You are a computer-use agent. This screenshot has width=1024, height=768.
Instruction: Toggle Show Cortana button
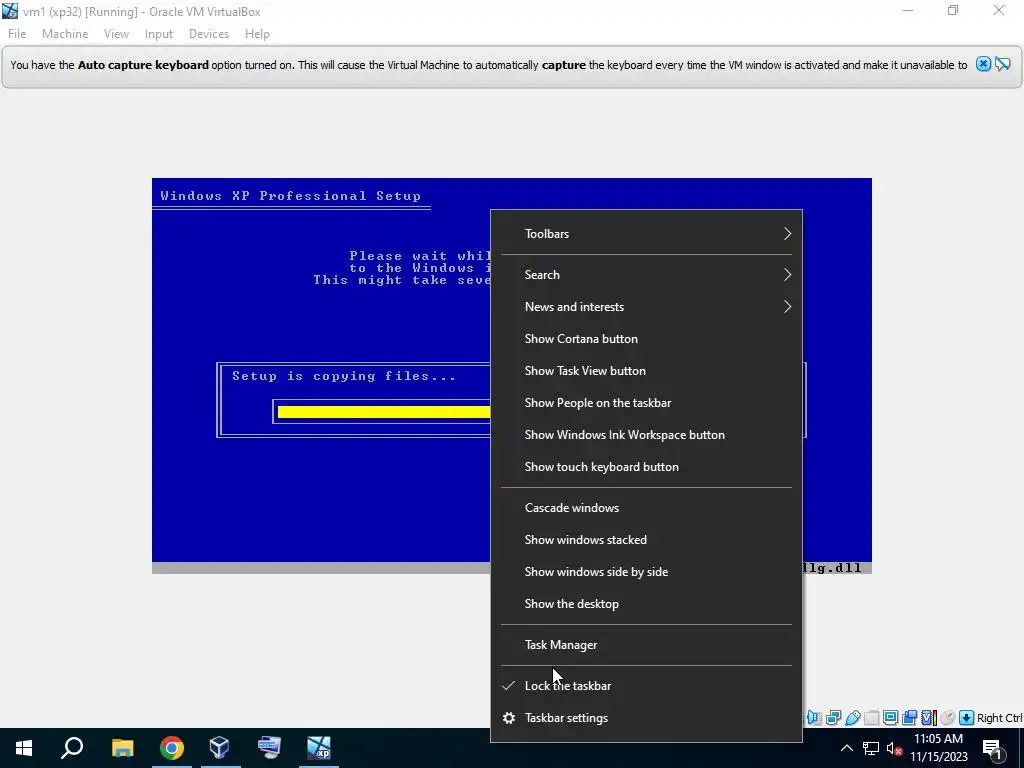click(646, 338)
